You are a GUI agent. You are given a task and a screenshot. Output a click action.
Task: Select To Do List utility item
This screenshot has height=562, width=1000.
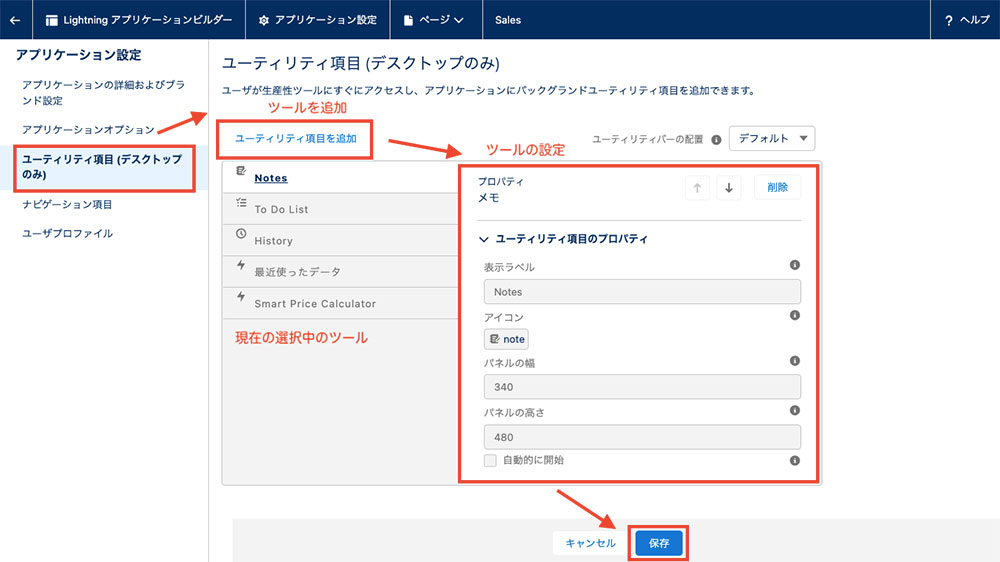[341, 209]
